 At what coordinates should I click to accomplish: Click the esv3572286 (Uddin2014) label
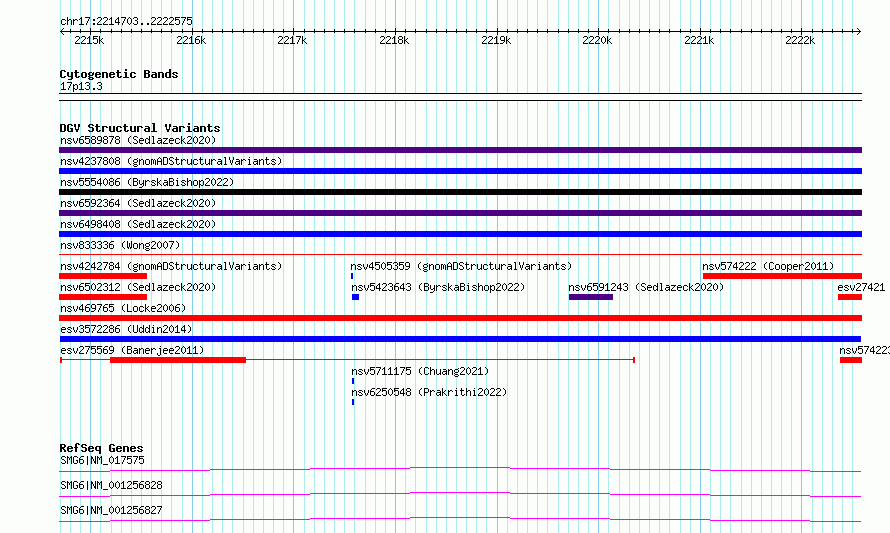click(126, 329)
